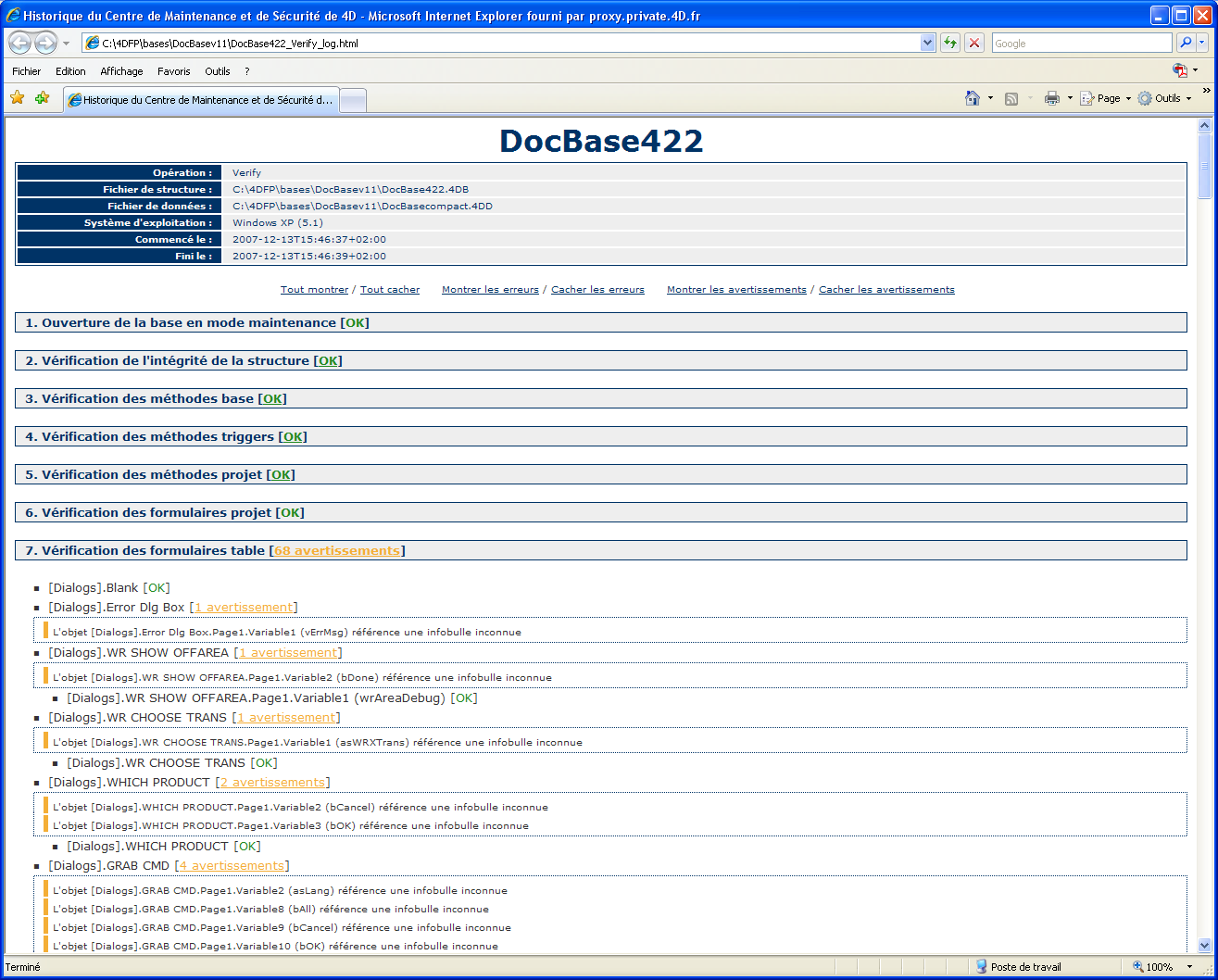Open the Outils dropdown in command bar
The image size is (1218, 980).
coord(1165,98)
